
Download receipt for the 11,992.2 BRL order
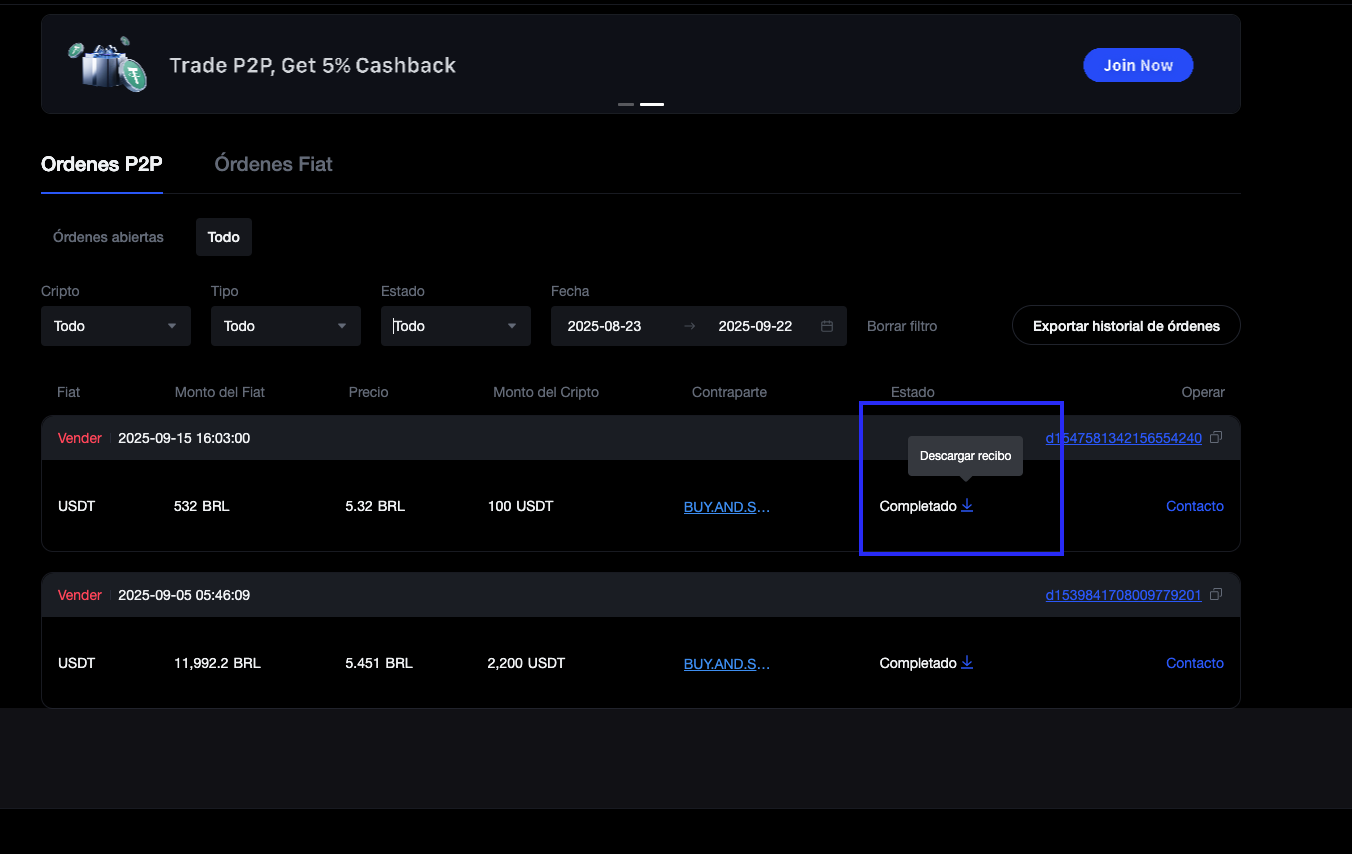pyautogui.click(x=967, y=663)
